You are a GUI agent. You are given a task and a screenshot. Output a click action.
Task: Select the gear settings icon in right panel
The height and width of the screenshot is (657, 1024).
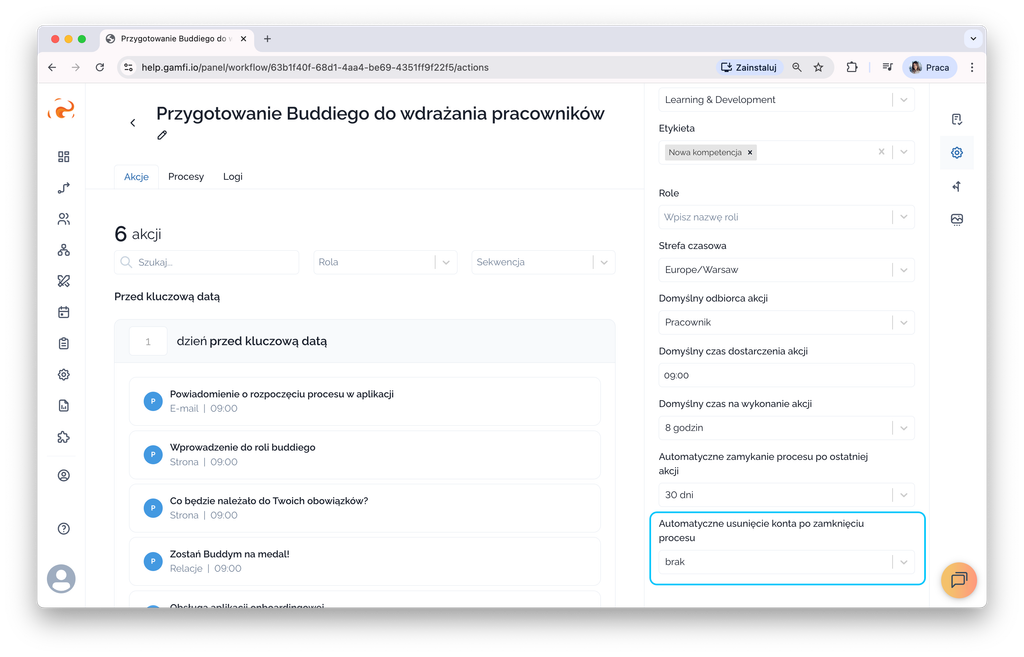[x=957, y=153]
